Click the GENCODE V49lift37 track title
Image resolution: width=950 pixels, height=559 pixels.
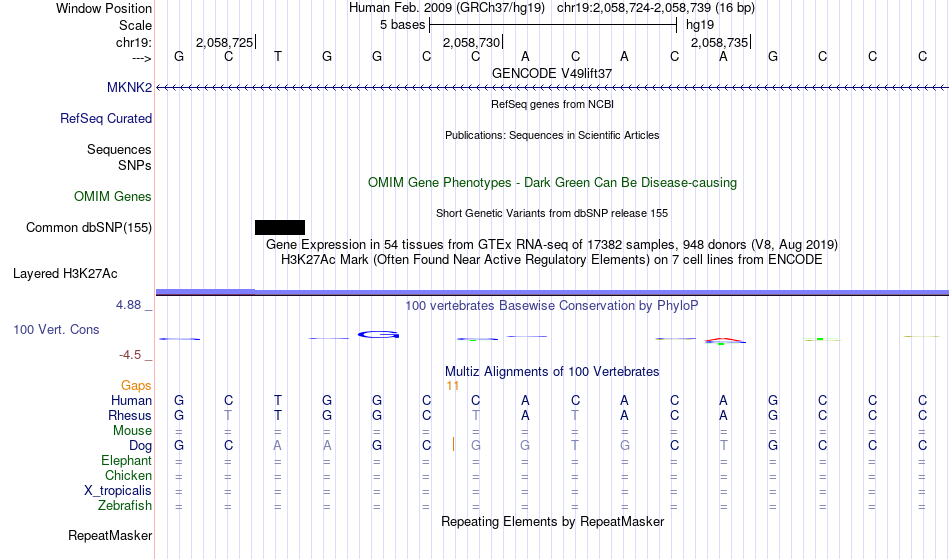pyautogui.click(x=552, y=73)
